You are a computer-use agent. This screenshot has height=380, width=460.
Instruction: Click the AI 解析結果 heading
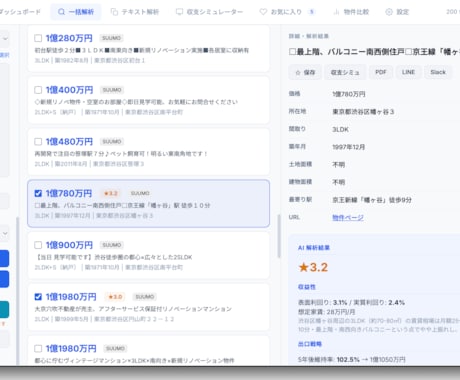314,248
